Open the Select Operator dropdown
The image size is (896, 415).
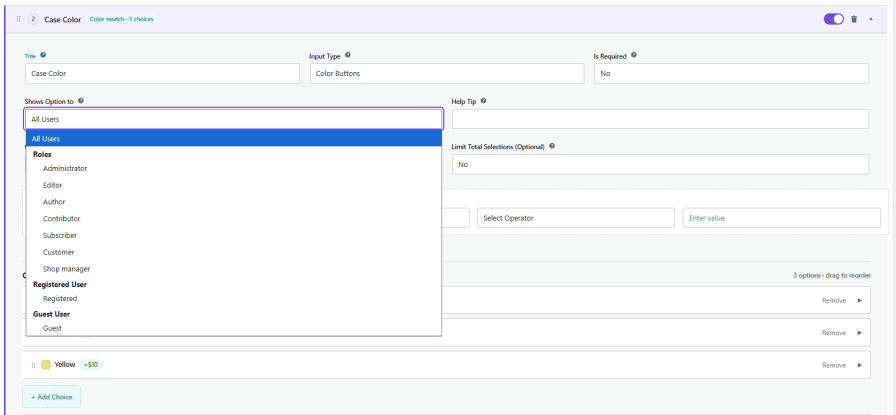tap(576, 218)
